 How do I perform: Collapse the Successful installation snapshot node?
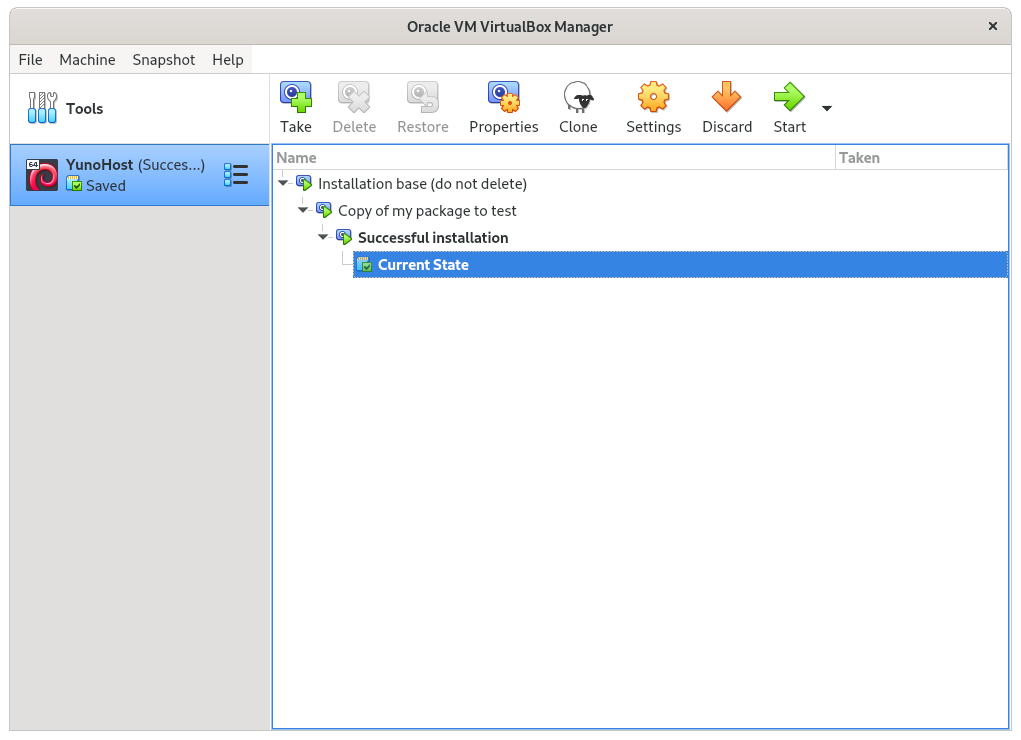[x=323, y=237]
